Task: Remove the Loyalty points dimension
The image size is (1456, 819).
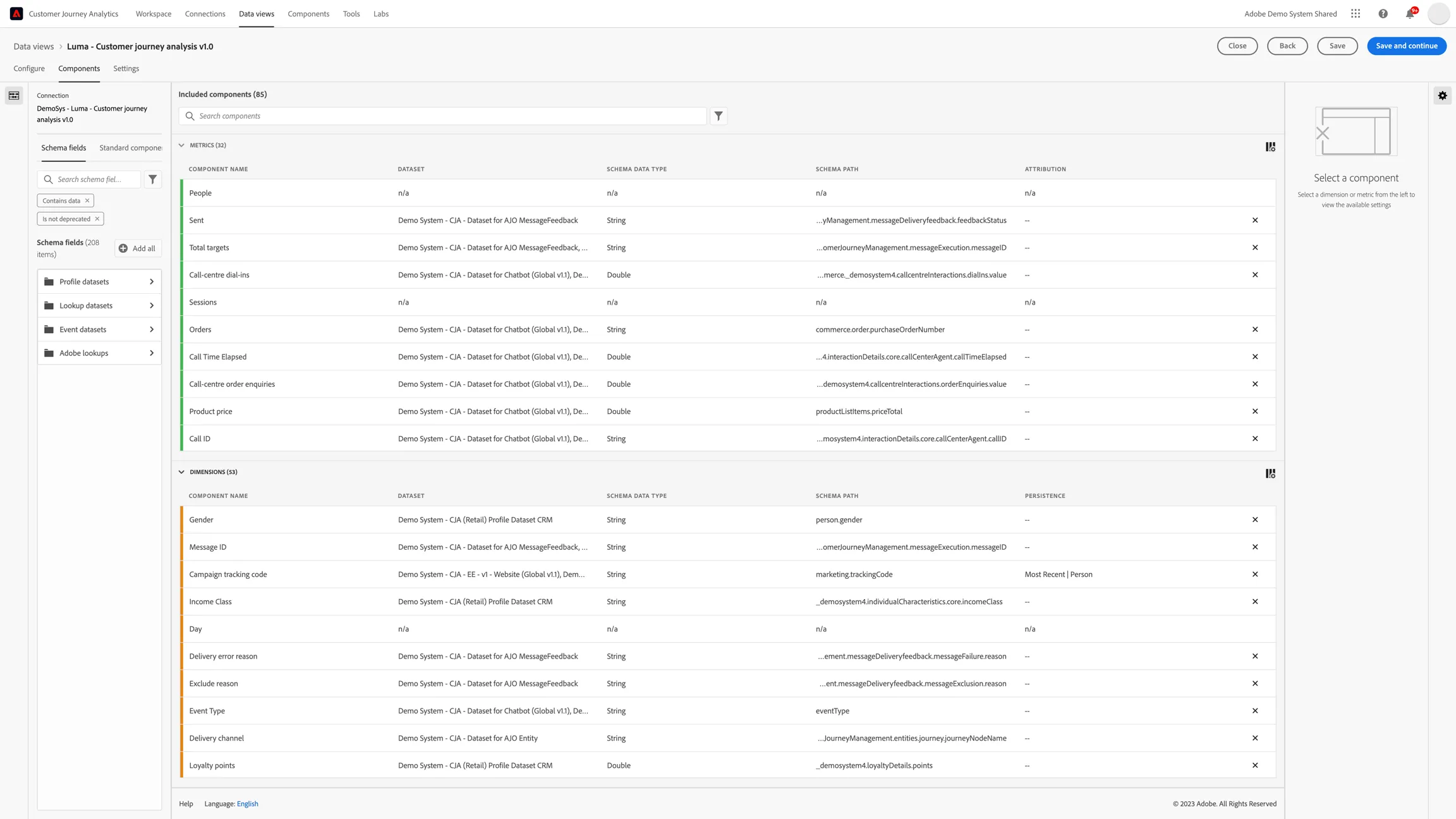Action: pyautogui.click(x=1255, y=765)
